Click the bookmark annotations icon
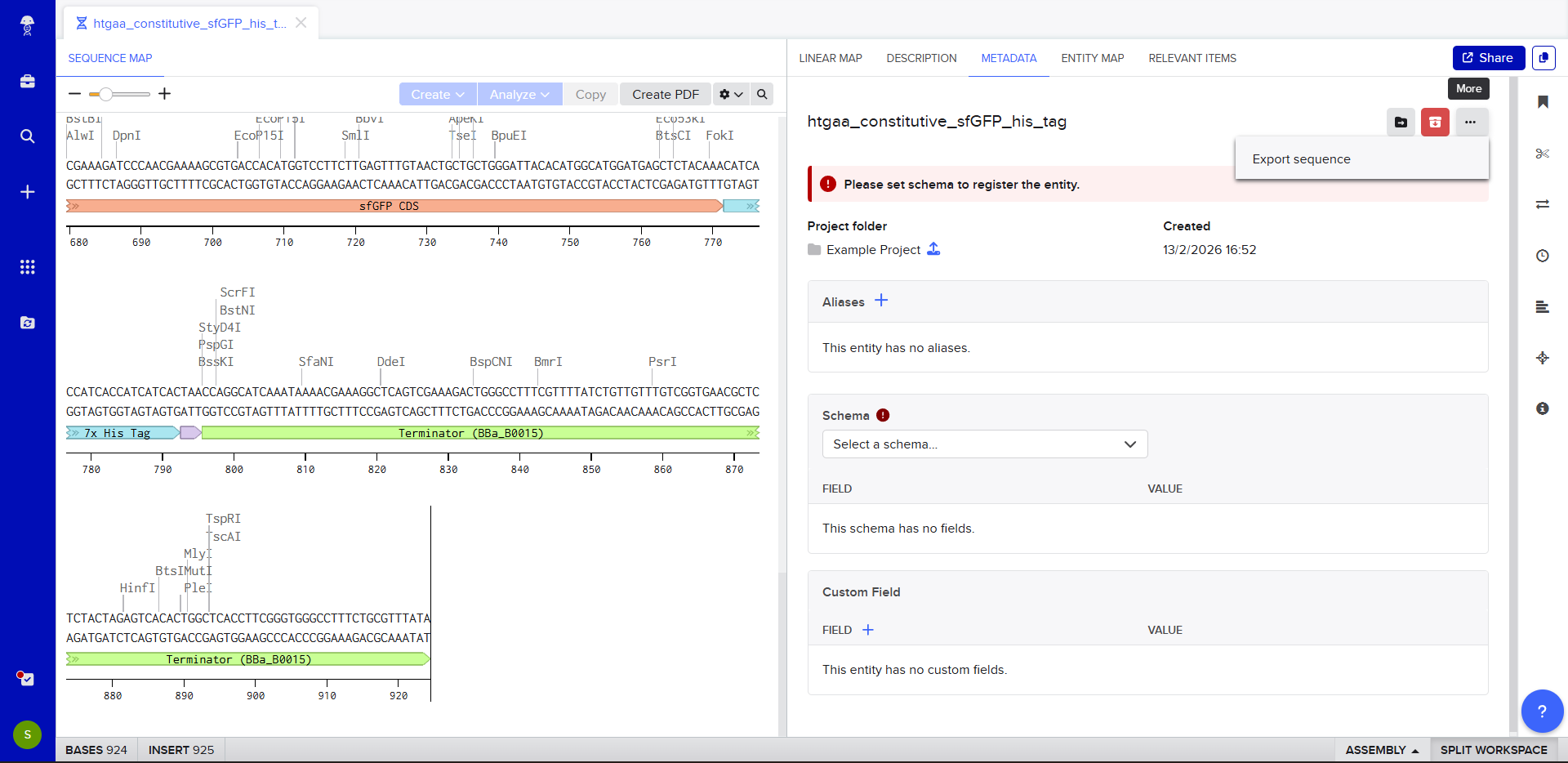Viewport: 1568px width, 763px height. [1542, 102]
